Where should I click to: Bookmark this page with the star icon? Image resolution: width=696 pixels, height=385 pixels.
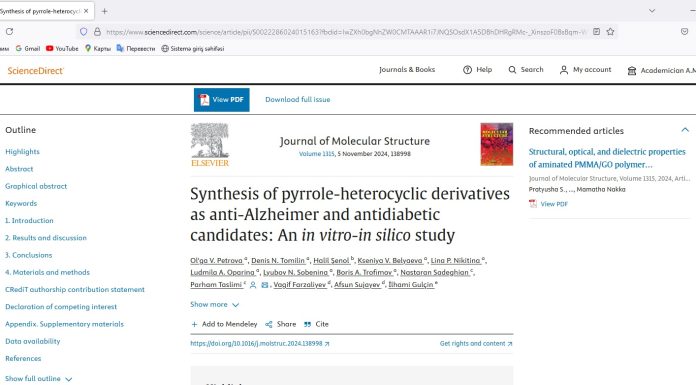click(x=610, y=32)
